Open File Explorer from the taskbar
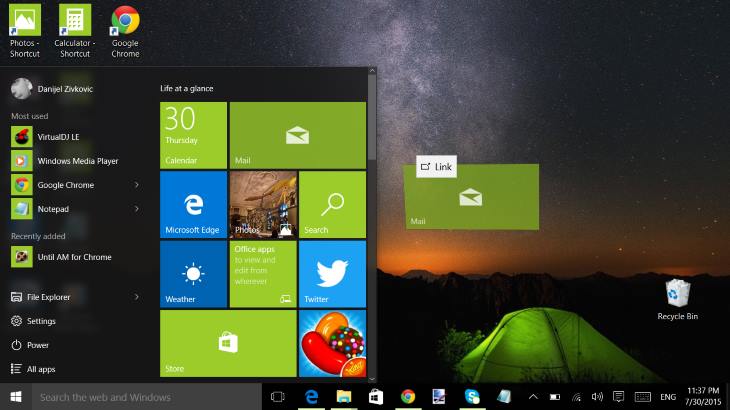Image resolution: width=730 pixels, height=410 pixels. coord(344,397)
